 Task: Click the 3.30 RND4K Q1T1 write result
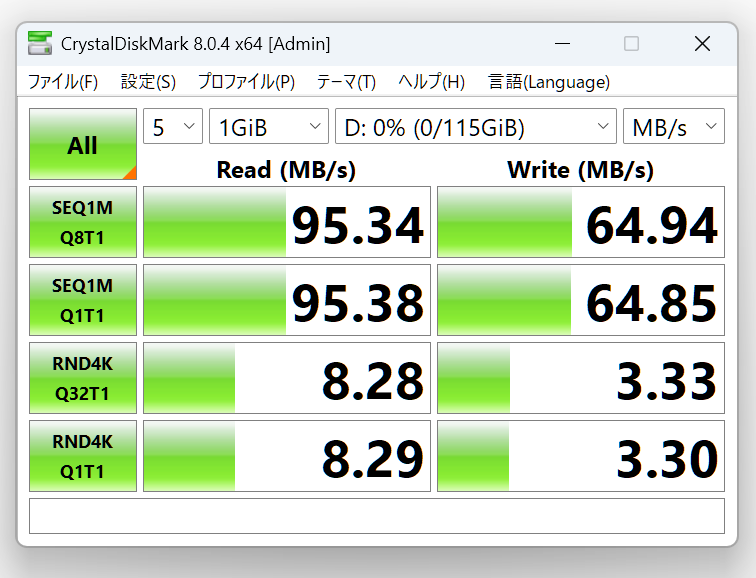(x=581, y=456)
